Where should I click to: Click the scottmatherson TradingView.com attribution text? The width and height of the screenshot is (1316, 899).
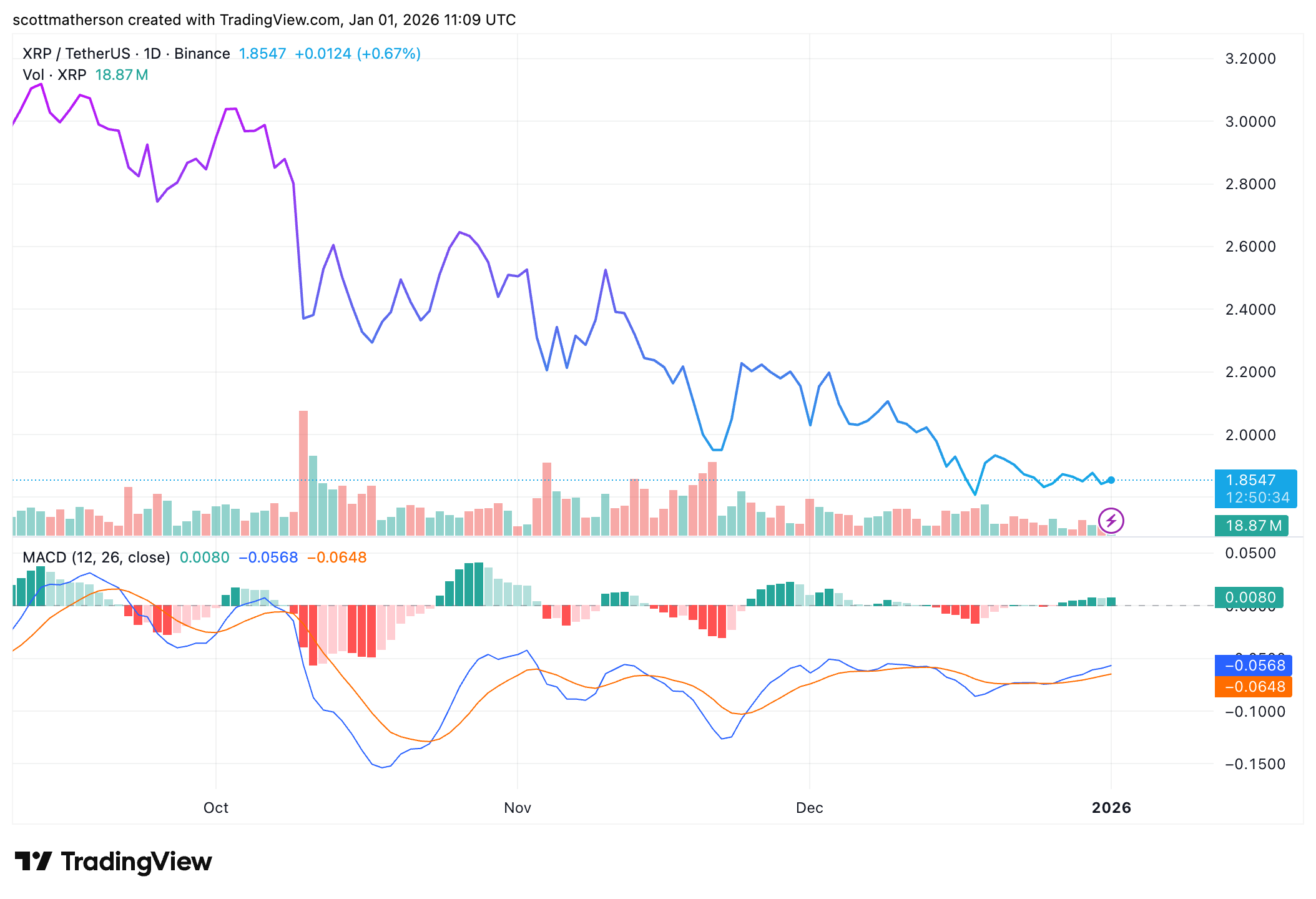[x=264, y=20]
